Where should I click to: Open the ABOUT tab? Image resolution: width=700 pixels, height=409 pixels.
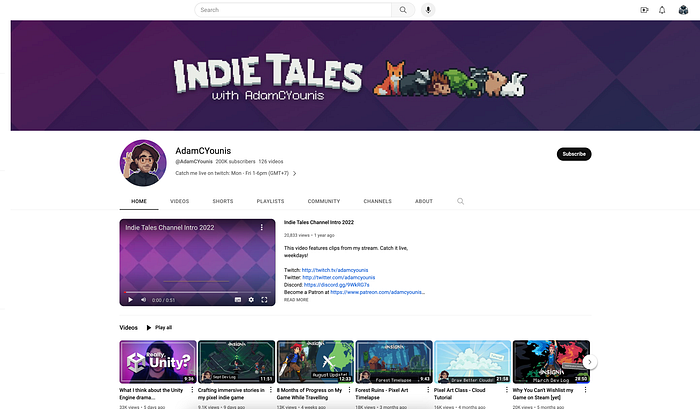424,201
